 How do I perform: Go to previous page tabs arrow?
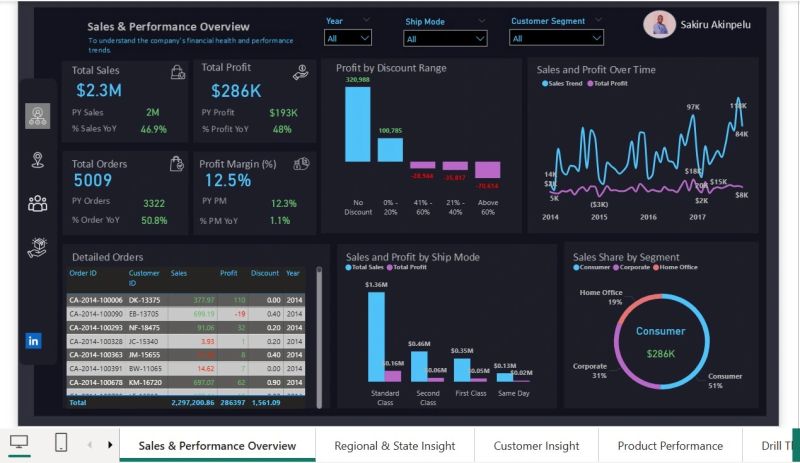tap(90, 445)
